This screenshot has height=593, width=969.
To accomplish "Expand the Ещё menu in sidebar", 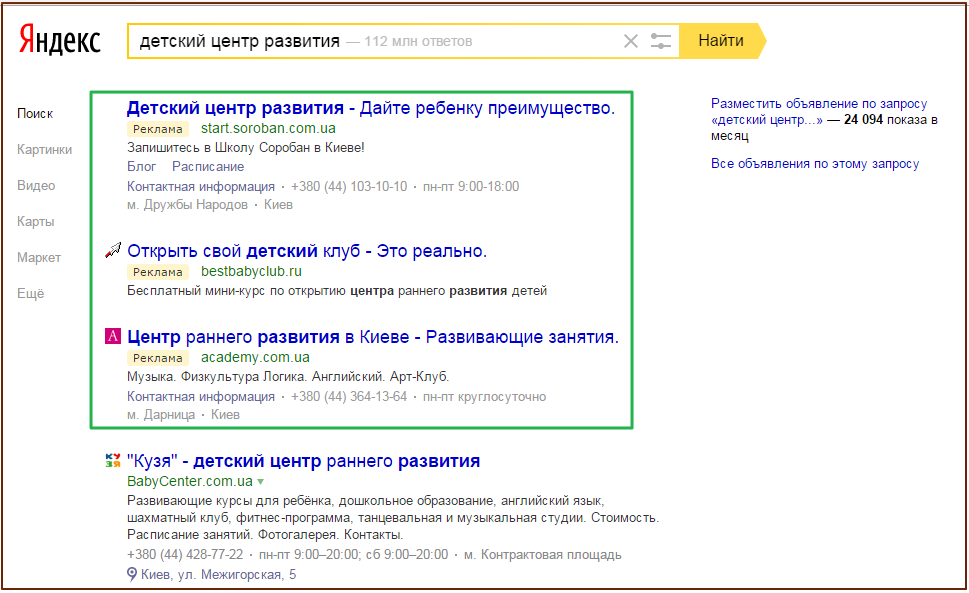I will tap(30, 293).
